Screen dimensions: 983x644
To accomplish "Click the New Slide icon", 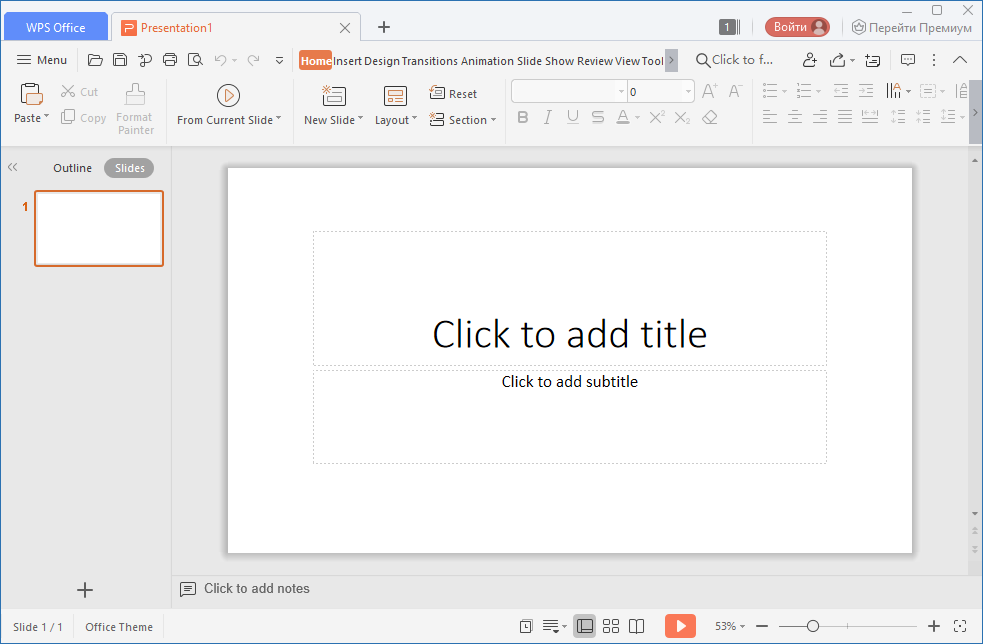I will [x=334, y=96].
